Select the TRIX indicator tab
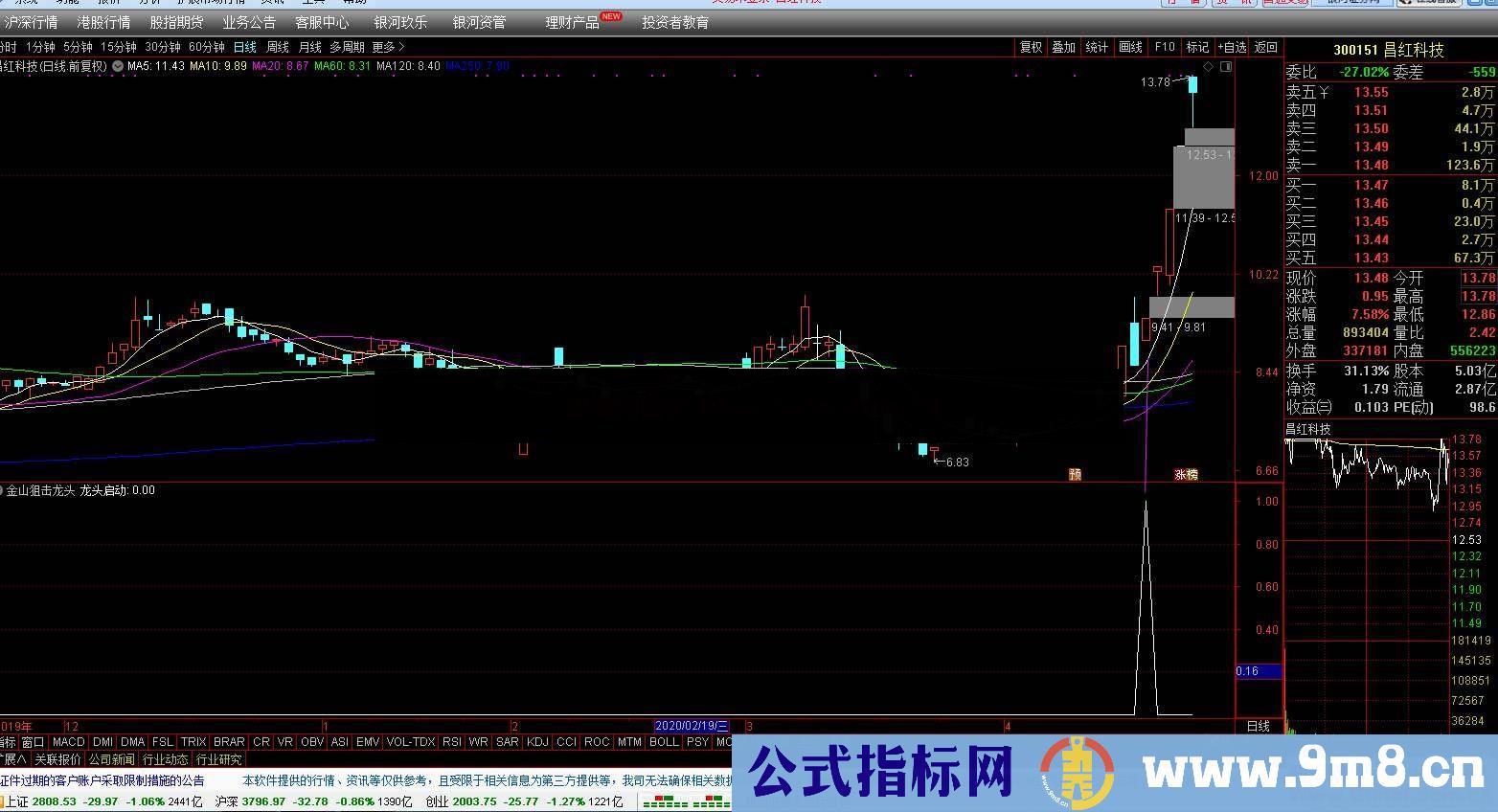The width and height of the screenshot is (1498, 812). pos(193,742)
